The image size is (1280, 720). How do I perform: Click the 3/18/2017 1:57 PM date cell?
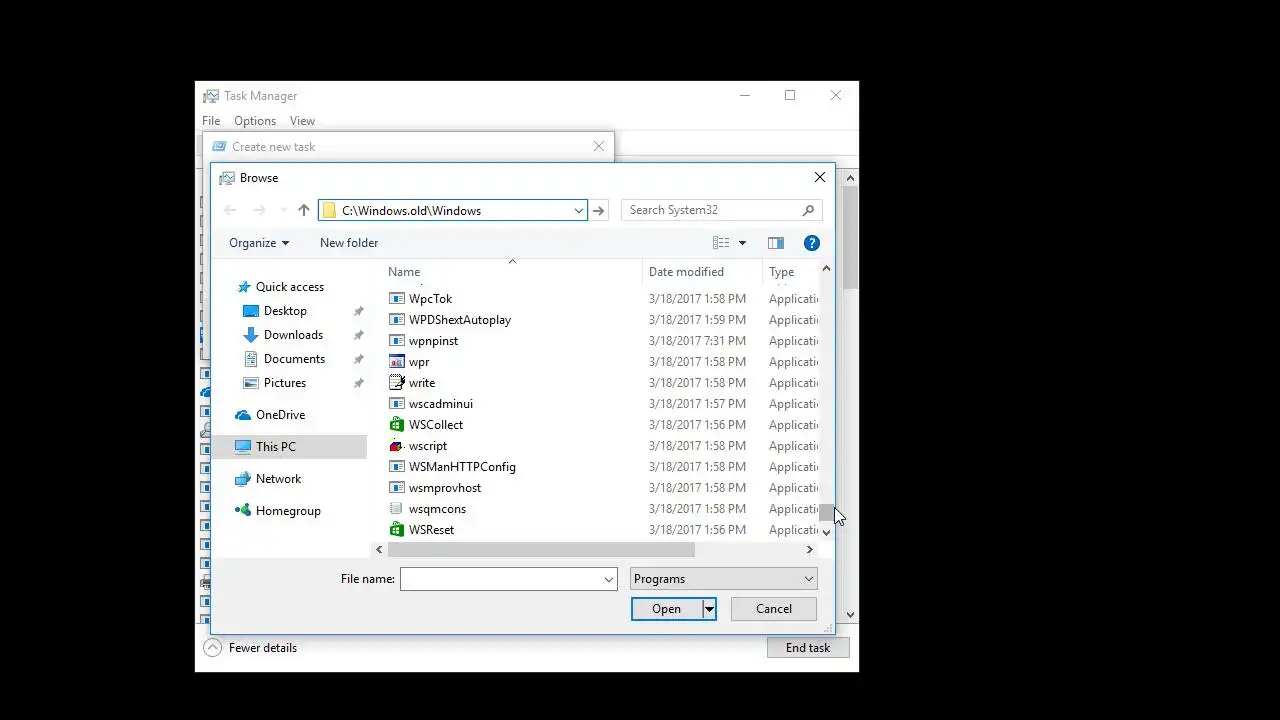click(697, 404)
